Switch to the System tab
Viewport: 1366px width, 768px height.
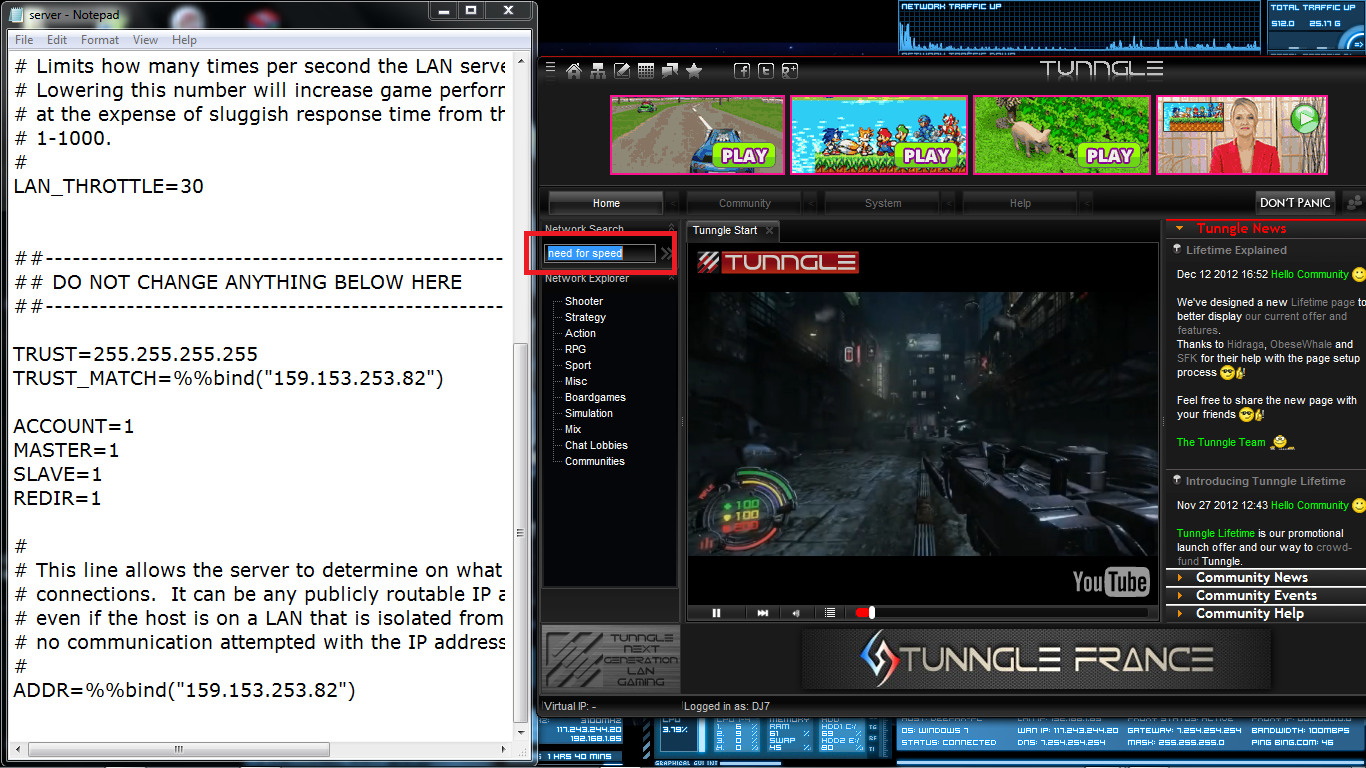click(x=882, y=202)
